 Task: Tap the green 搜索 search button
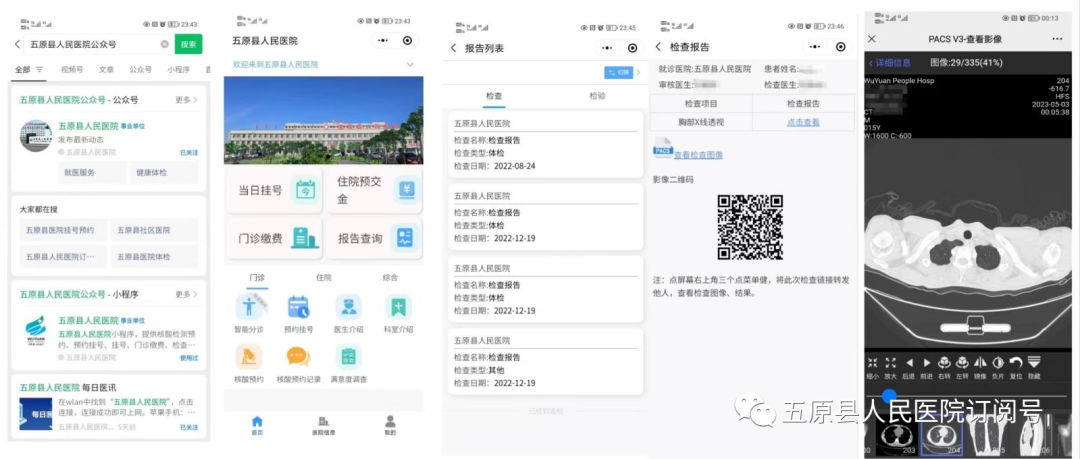pyautogui.click(x=188, y=44)
